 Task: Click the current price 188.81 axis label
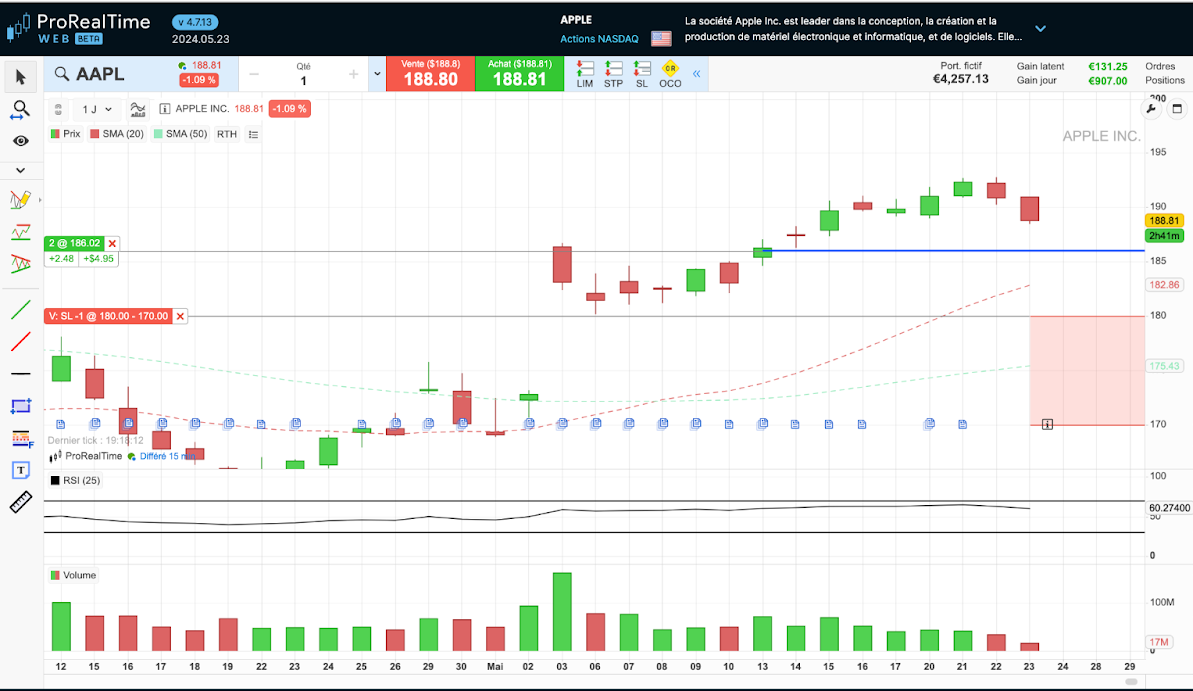pos(1164,221)
